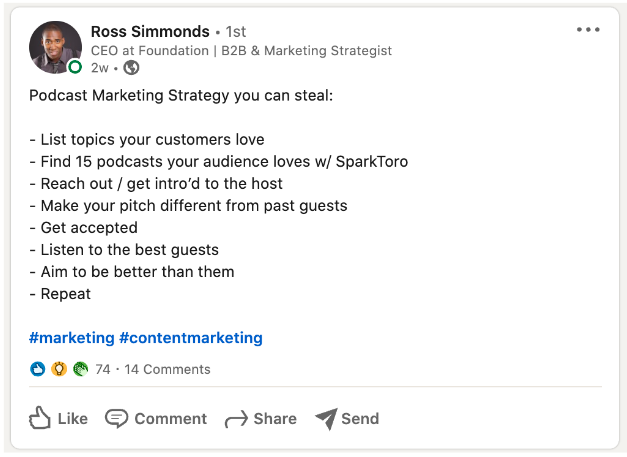Click Ross Simmonds' profile photo

point(55,47)
